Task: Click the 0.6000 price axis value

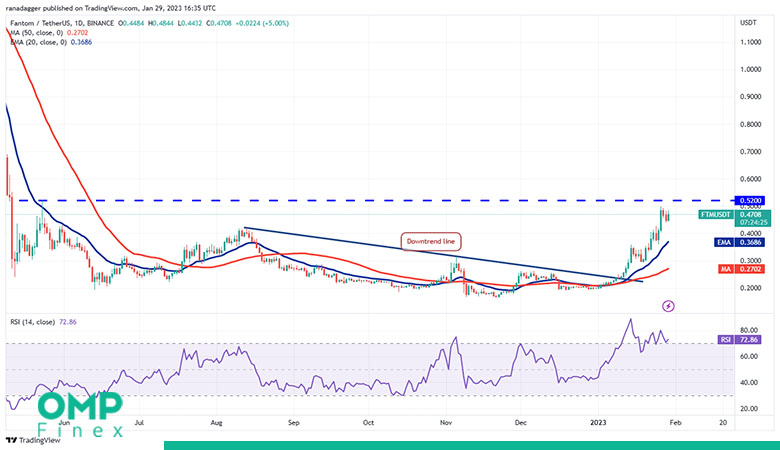Action: coord(751,179)
